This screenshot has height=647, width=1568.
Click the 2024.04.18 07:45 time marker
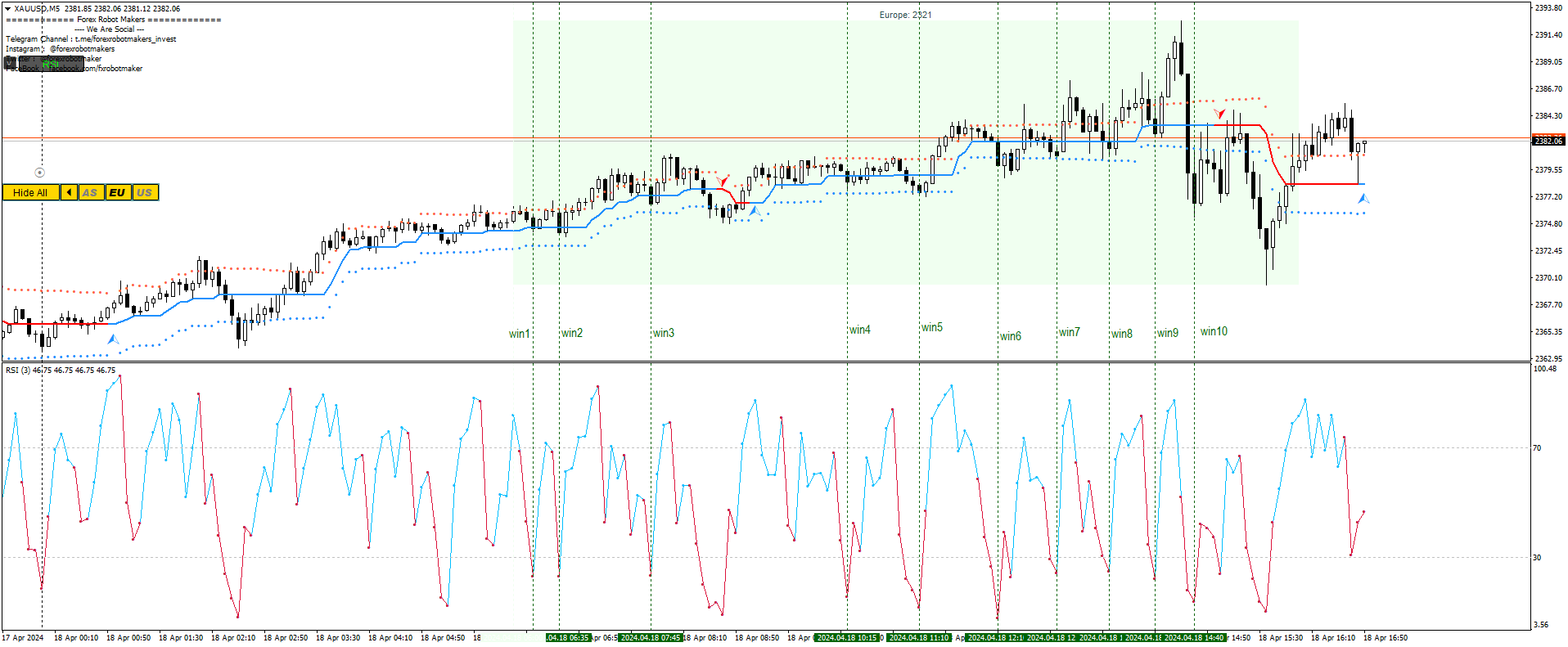click(651, 638)
